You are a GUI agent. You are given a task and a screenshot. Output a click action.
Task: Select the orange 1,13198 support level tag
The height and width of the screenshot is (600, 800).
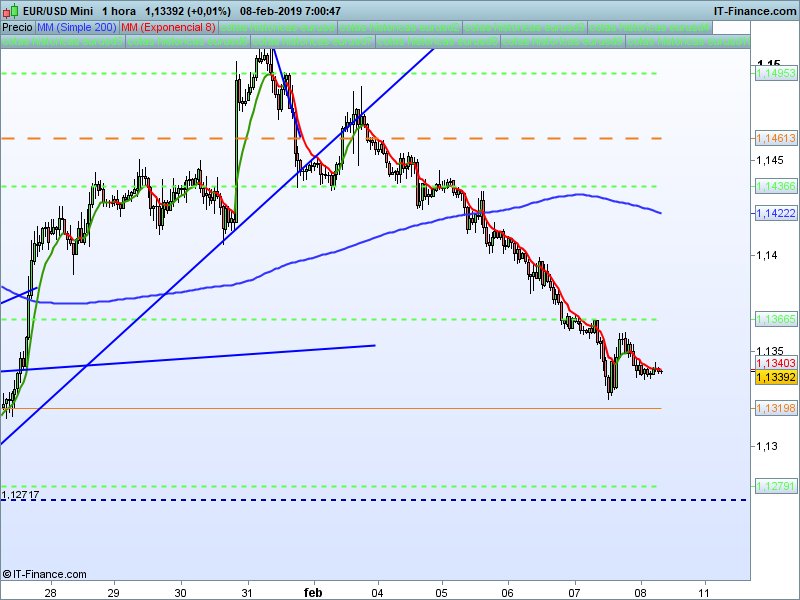coord(775,408)
